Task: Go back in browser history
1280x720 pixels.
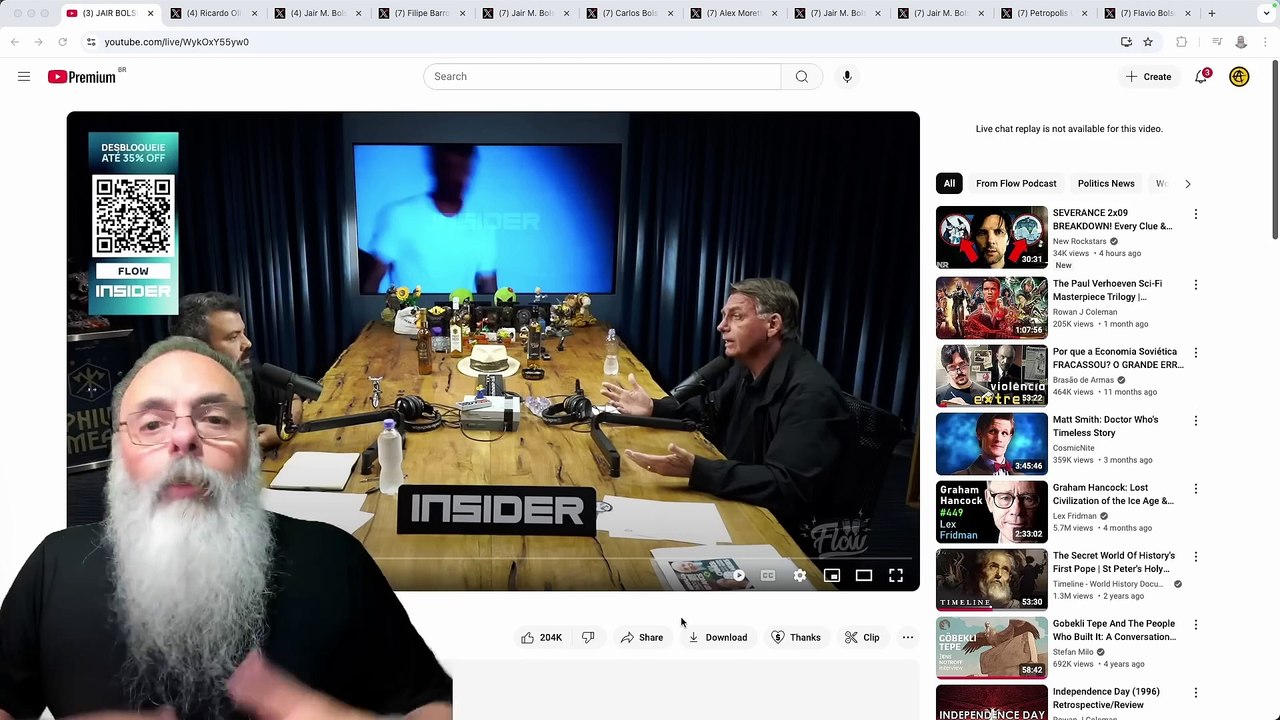Action: pyautogui.click(x=15, y=42)
